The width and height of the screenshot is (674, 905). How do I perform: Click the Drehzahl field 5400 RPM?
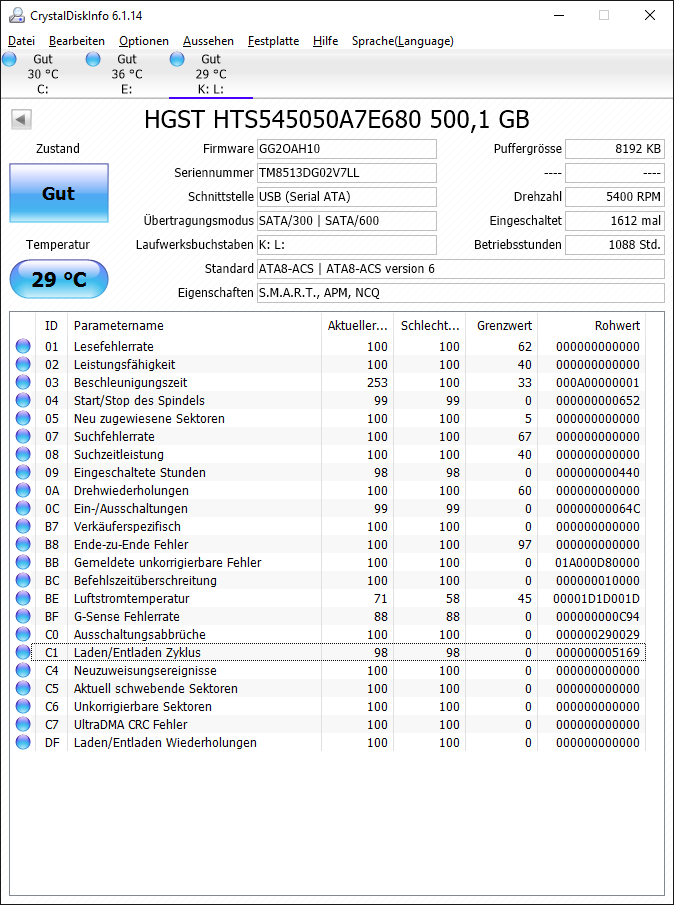pos(615,197)
